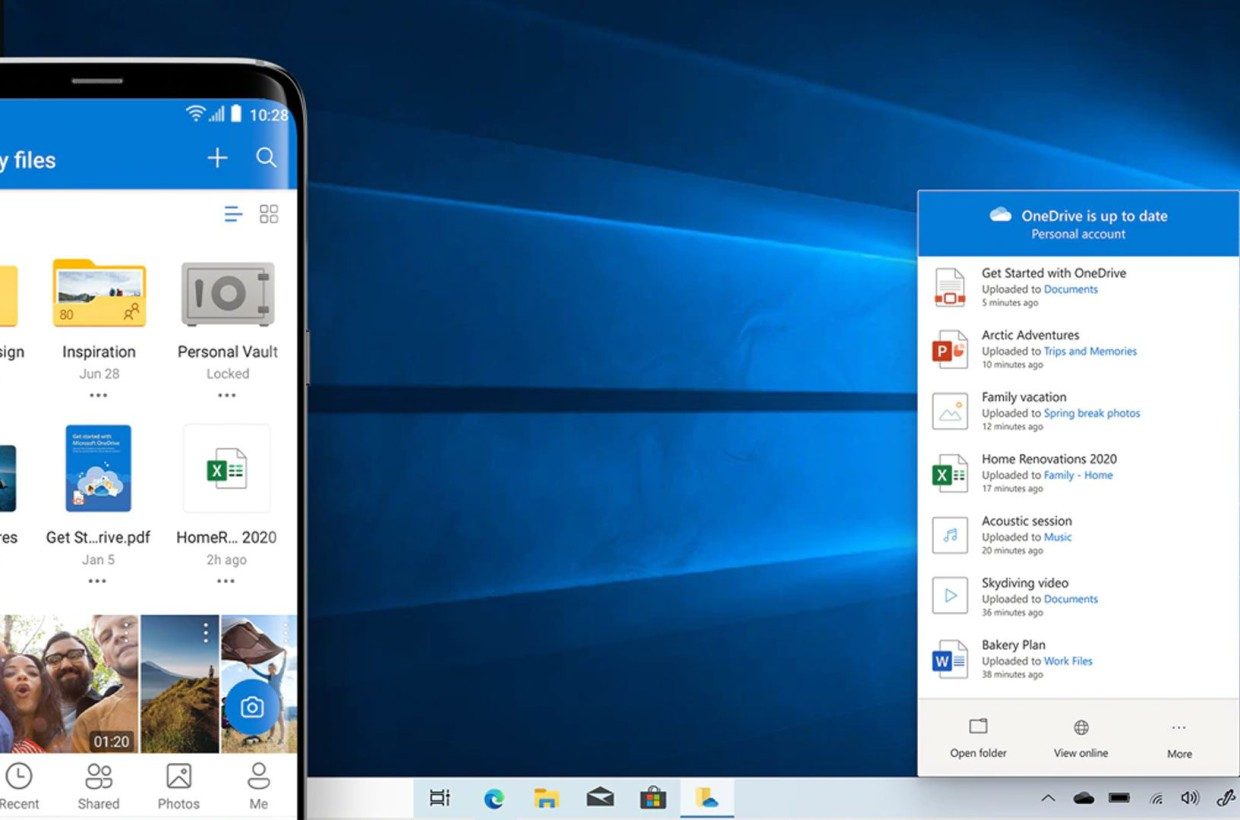Click the "Personal account" text
The image size is (1240, 820).
pyautogui.click(x=1078, y=234)
